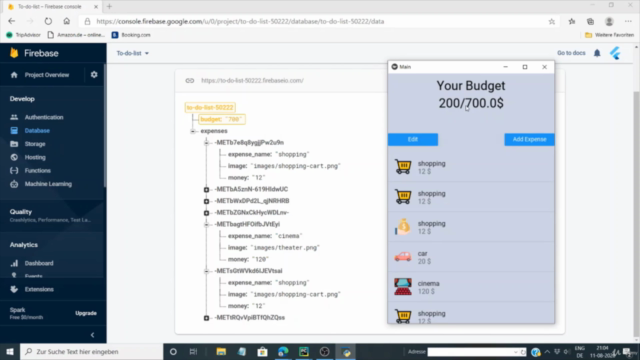
Task: Select the cinema 120 $ expense
Action: 471,287
